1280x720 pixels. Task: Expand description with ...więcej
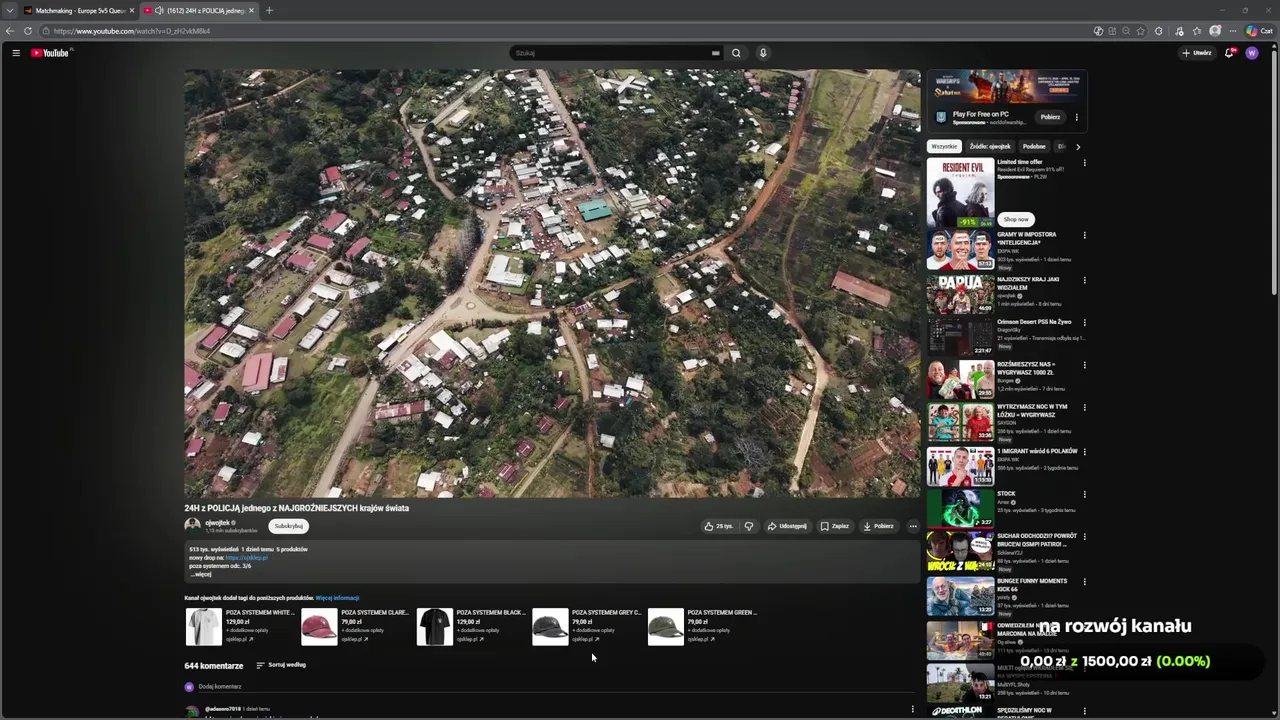tap(200, 574)
